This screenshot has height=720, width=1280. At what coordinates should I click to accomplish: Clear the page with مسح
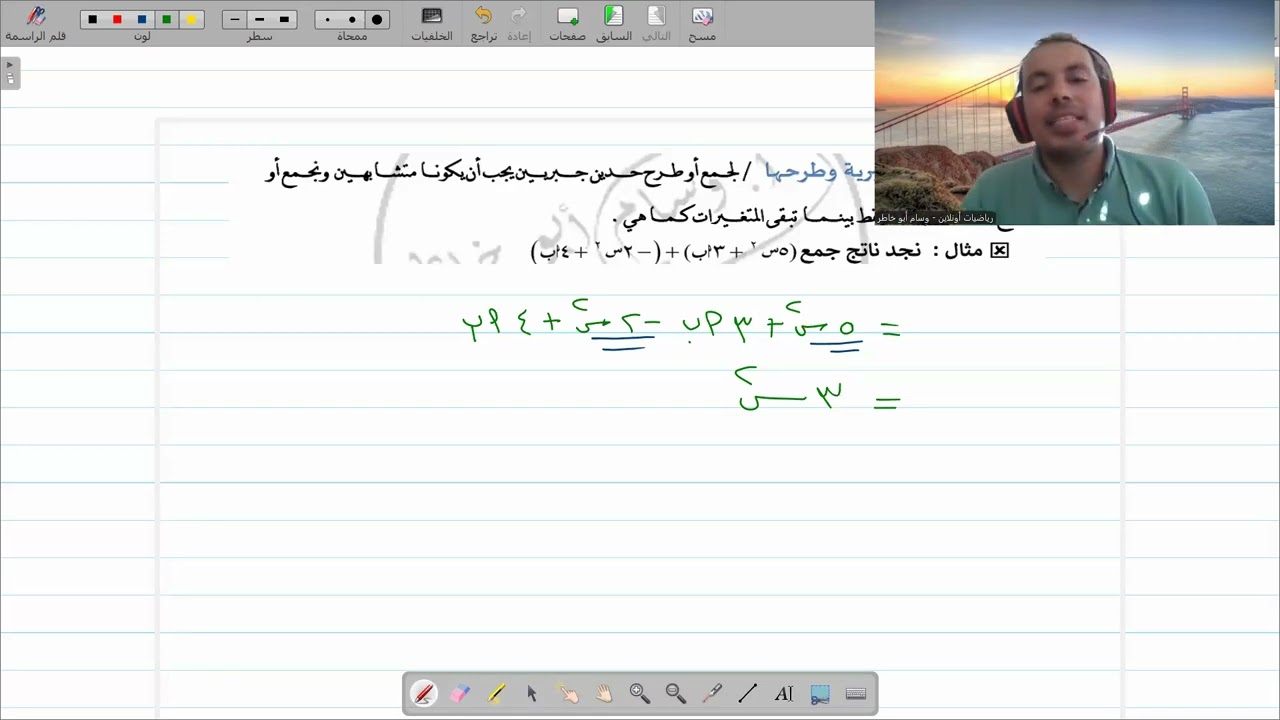pyautogui.click(x=702, y=23)
